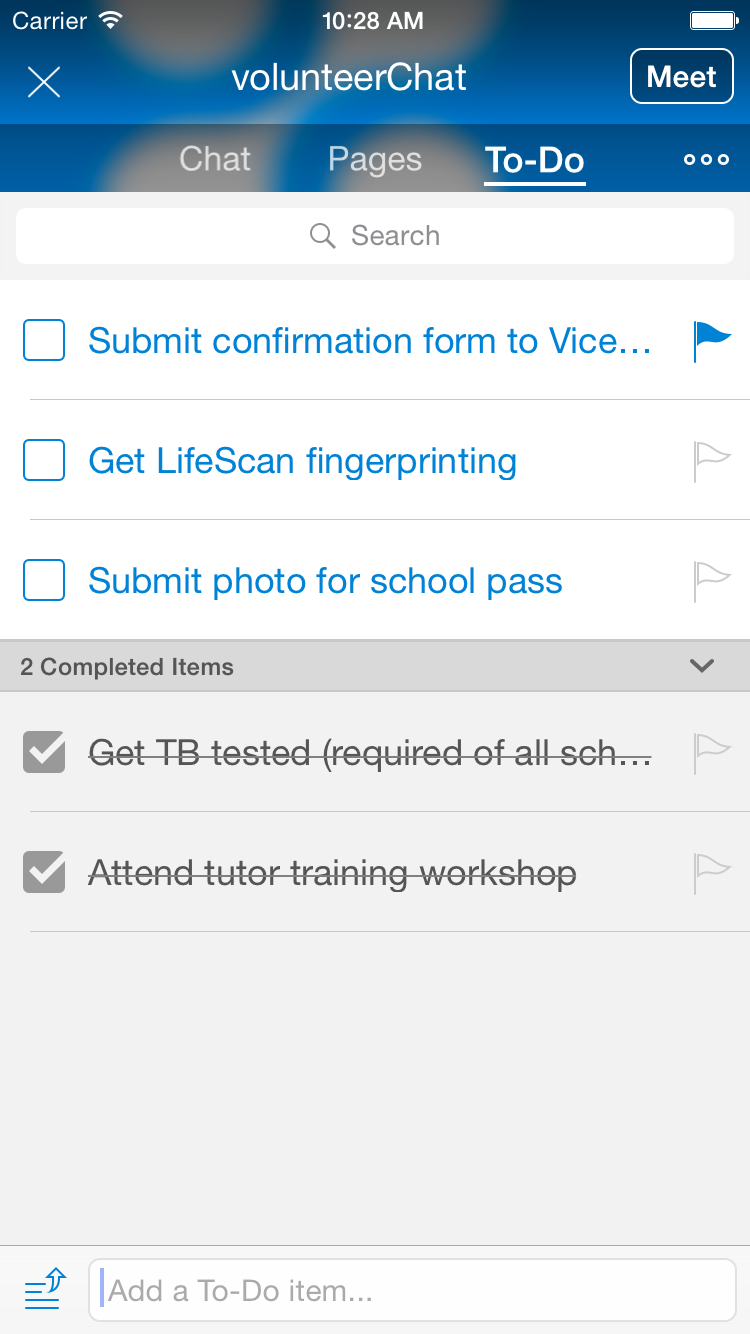This screenshot has width=750, height=1334.
Task: Flag the Attend tutor training workshop item
Action: 712,873
